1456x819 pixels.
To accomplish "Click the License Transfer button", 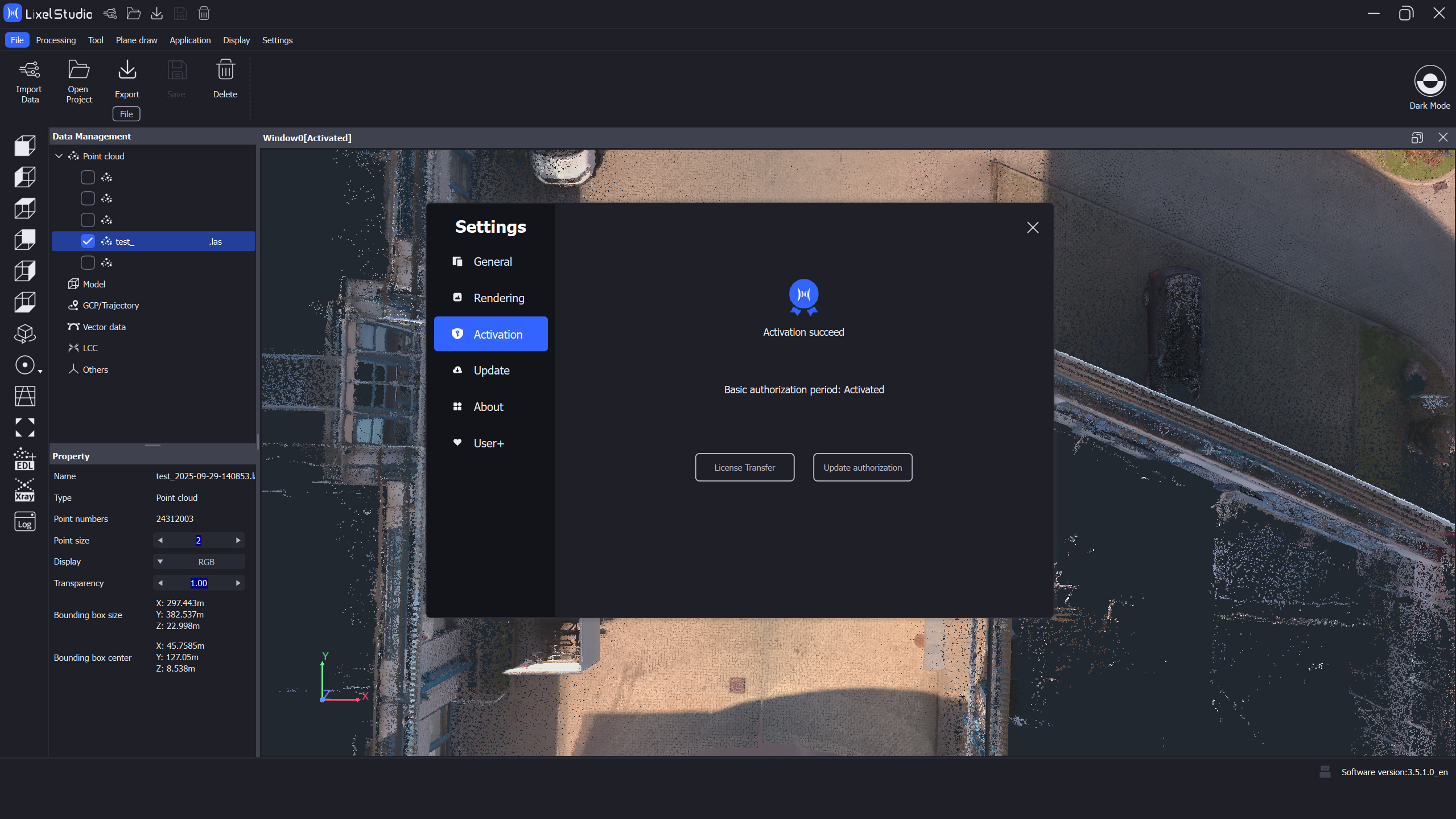I will (744, 467).
